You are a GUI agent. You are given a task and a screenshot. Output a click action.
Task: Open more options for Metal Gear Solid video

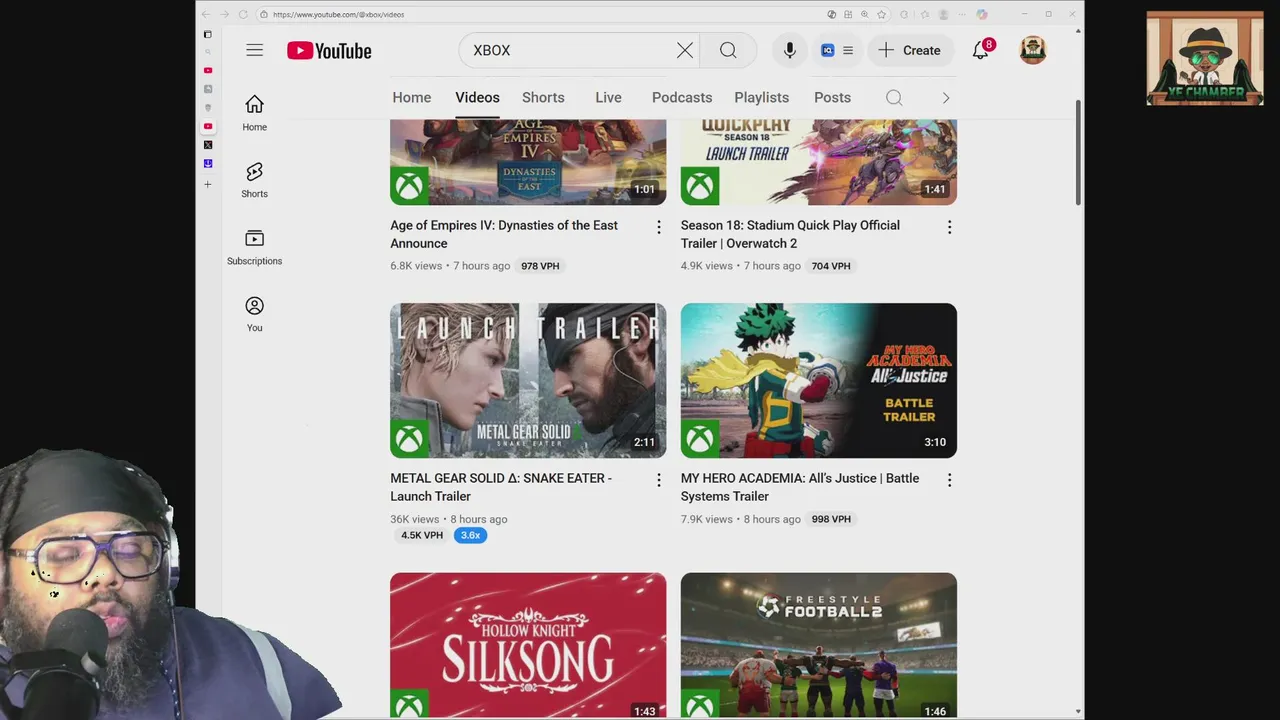click(658, 480)
